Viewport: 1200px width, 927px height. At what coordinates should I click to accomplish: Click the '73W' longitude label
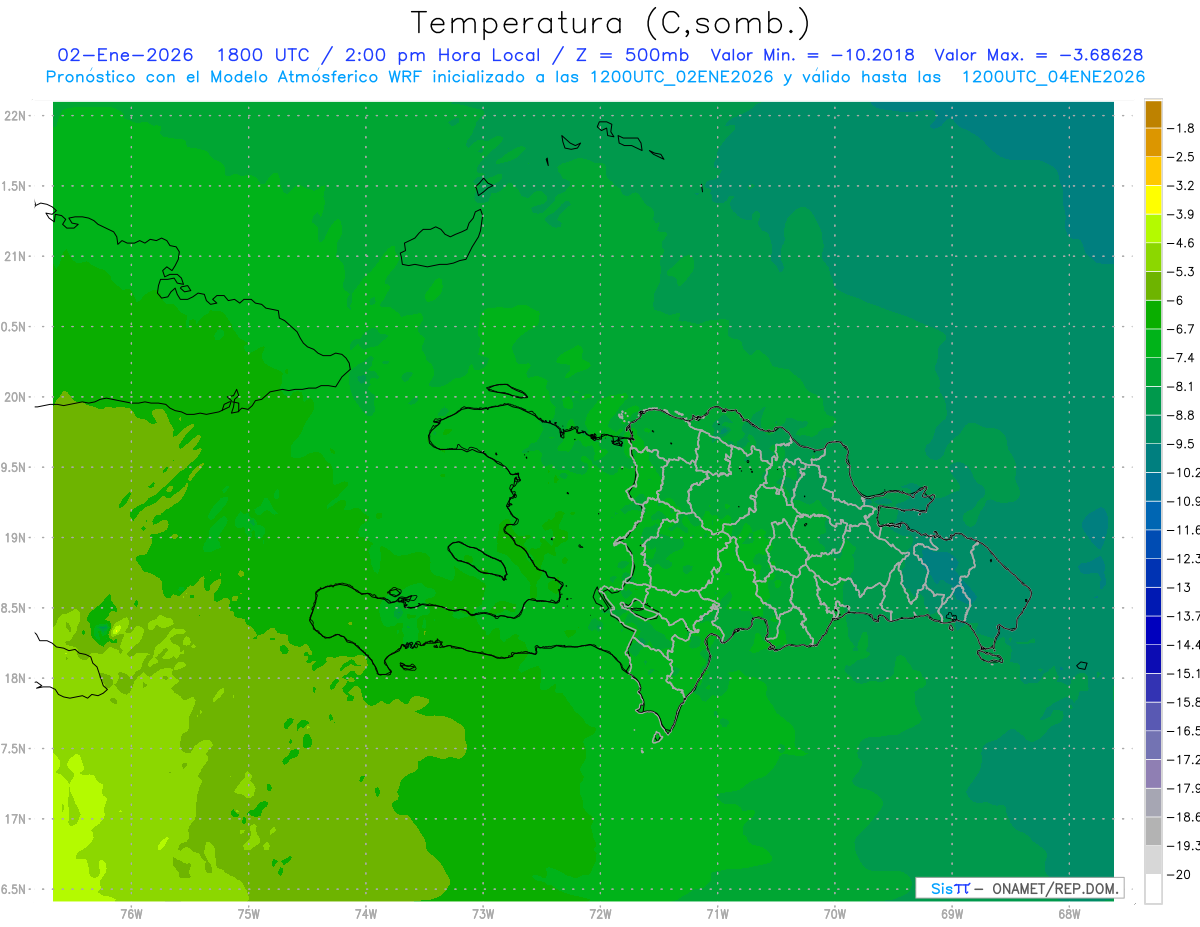(483, 914)
